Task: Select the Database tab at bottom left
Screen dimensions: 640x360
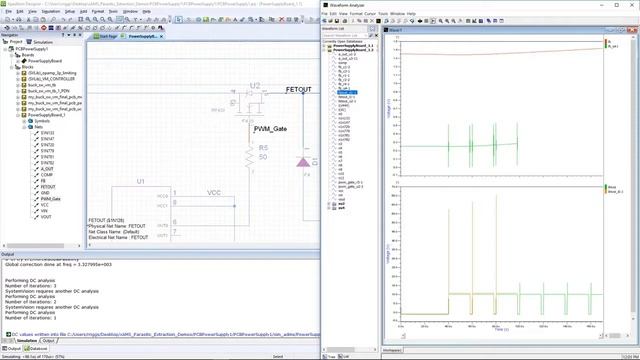Action: click(36, 349)
